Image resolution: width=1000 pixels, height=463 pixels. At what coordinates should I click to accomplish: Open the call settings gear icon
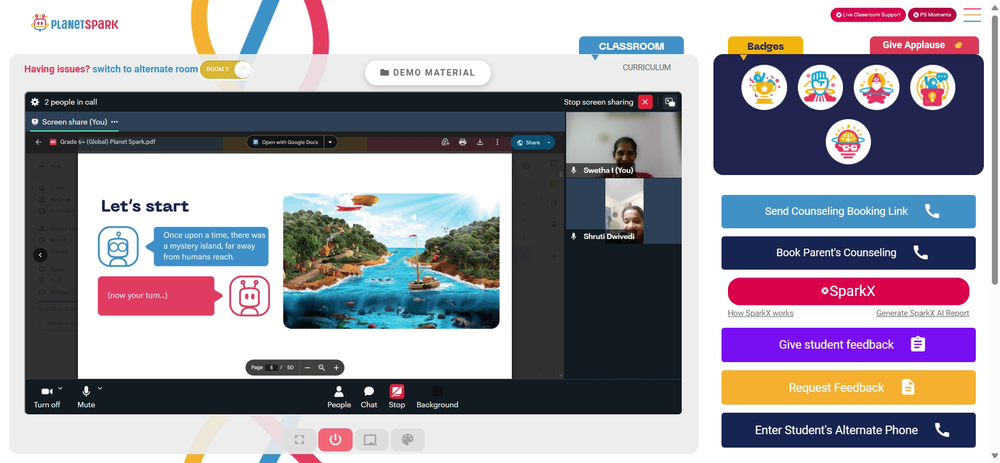[x=34, y=102]
